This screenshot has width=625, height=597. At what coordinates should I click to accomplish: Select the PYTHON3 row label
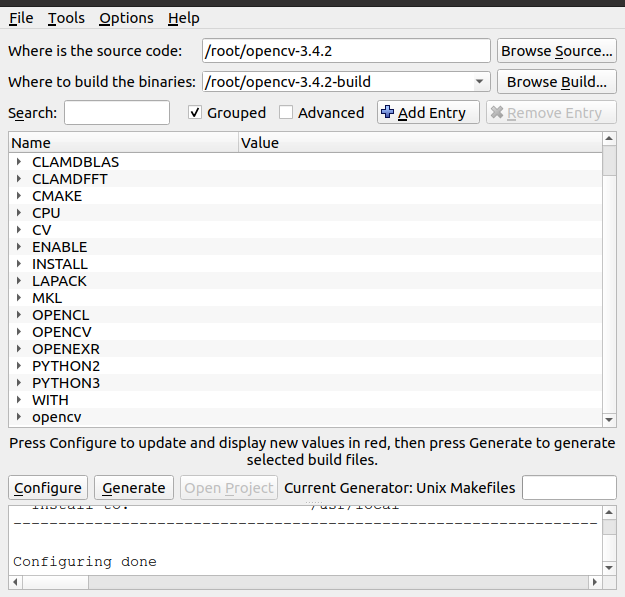click(66, 383)
